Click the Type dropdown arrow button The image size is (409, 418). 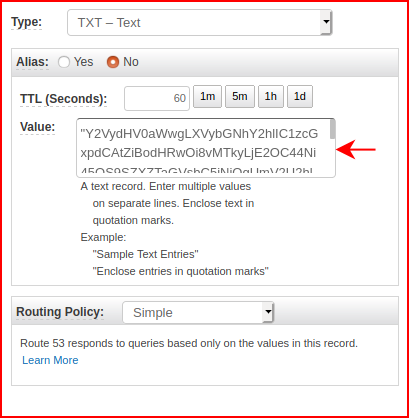(x=326, y=23)
